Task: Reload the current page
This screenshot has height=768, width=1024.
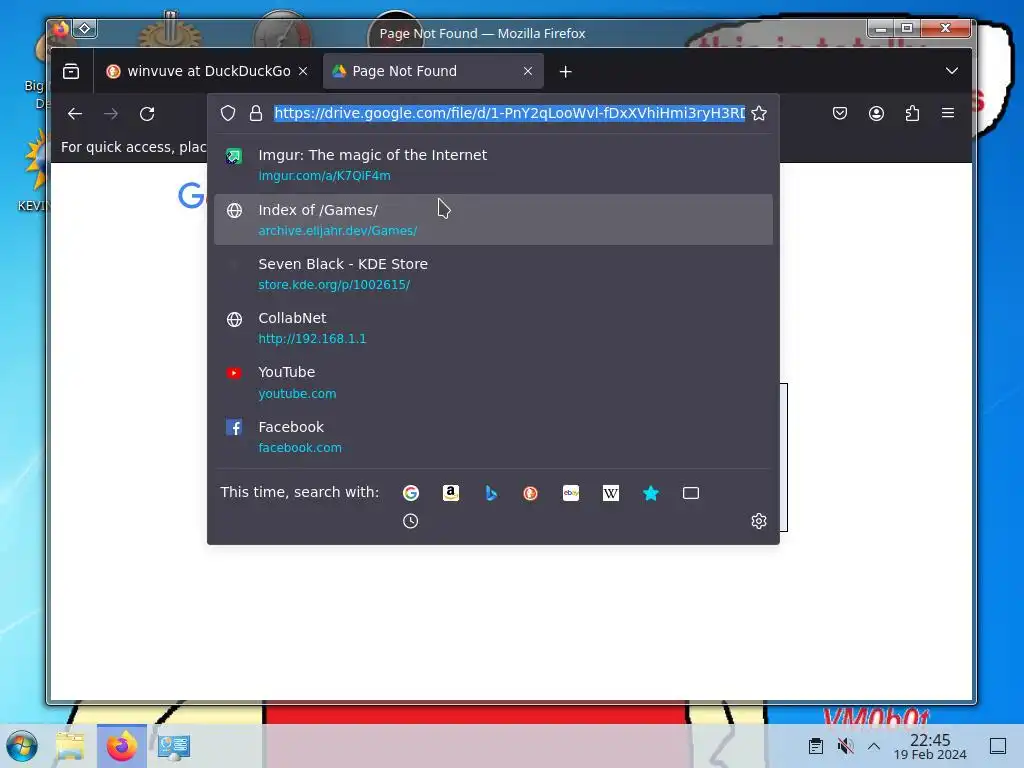Action: coord(147,114)
